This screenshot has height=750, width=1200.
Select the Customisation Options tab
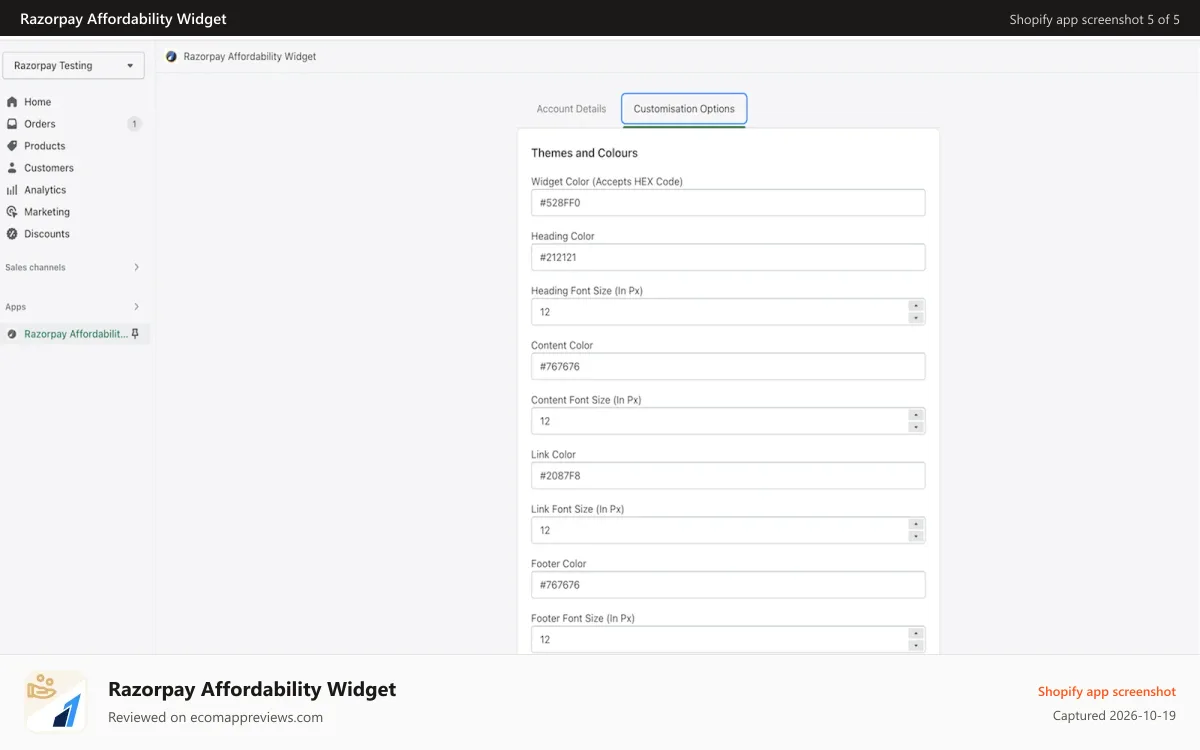click(684, 109)
